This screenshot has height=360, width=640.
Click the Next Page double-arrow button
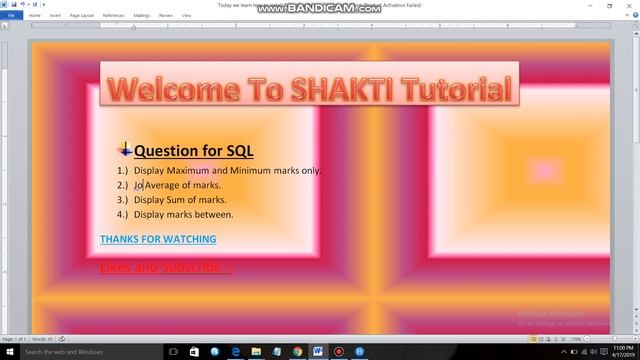(x=636, y=330)
